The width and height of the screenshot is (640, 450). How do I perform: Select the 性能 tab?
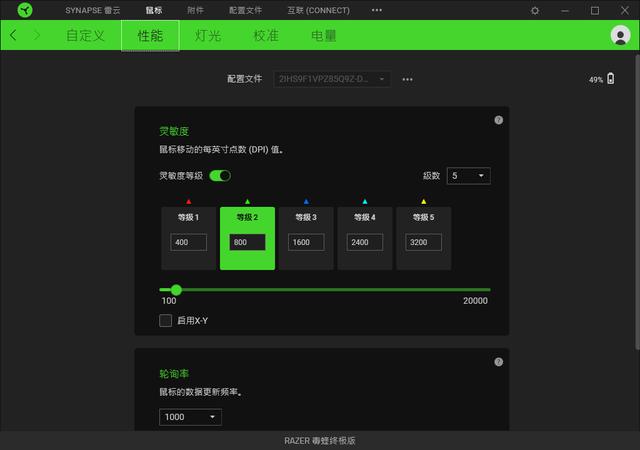pyautogui.click(x=150, y=36)
